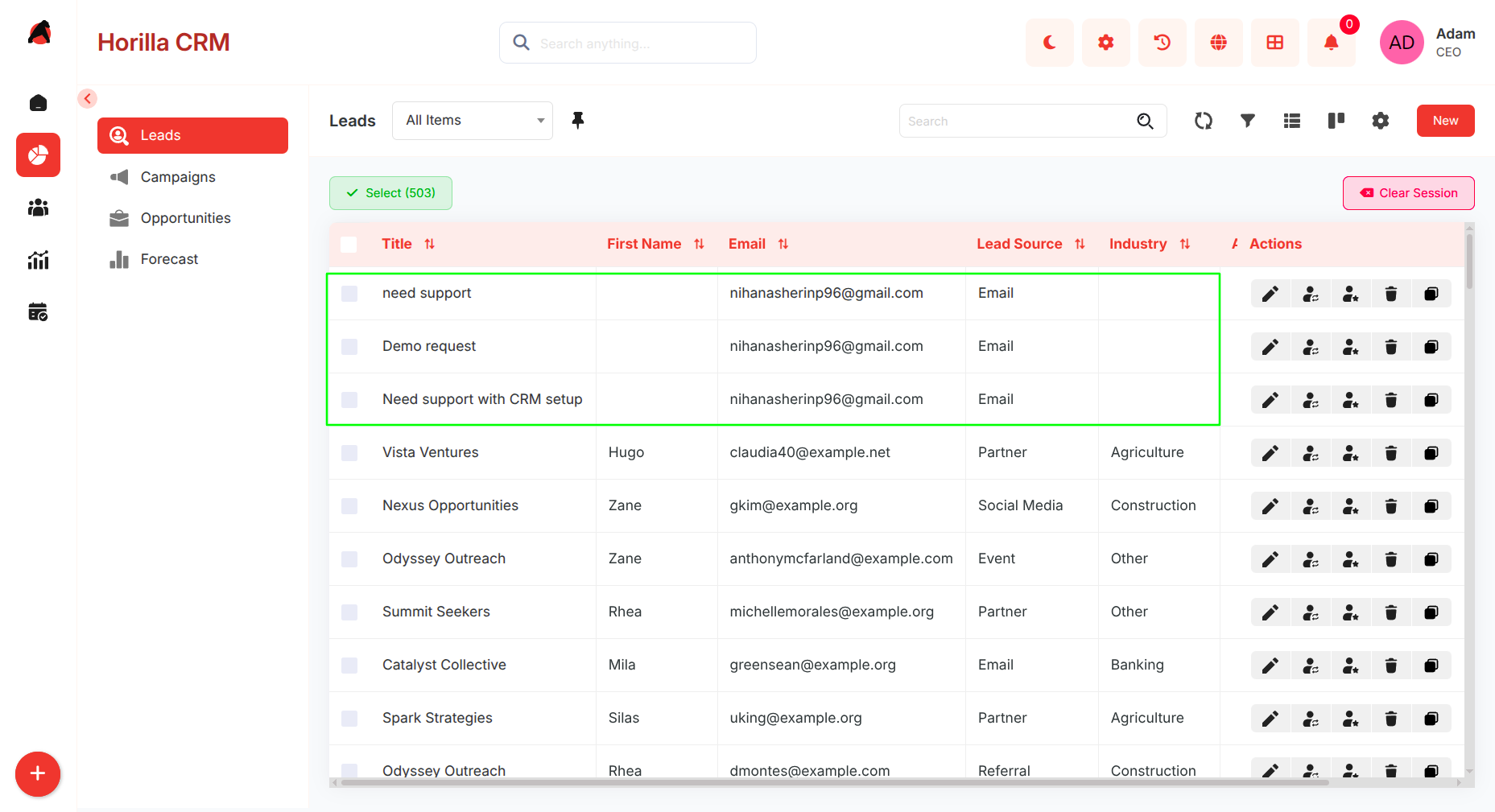The image size is (1495, 812).
Task: Click the Select (503) button
Action: tap(390, 193)
